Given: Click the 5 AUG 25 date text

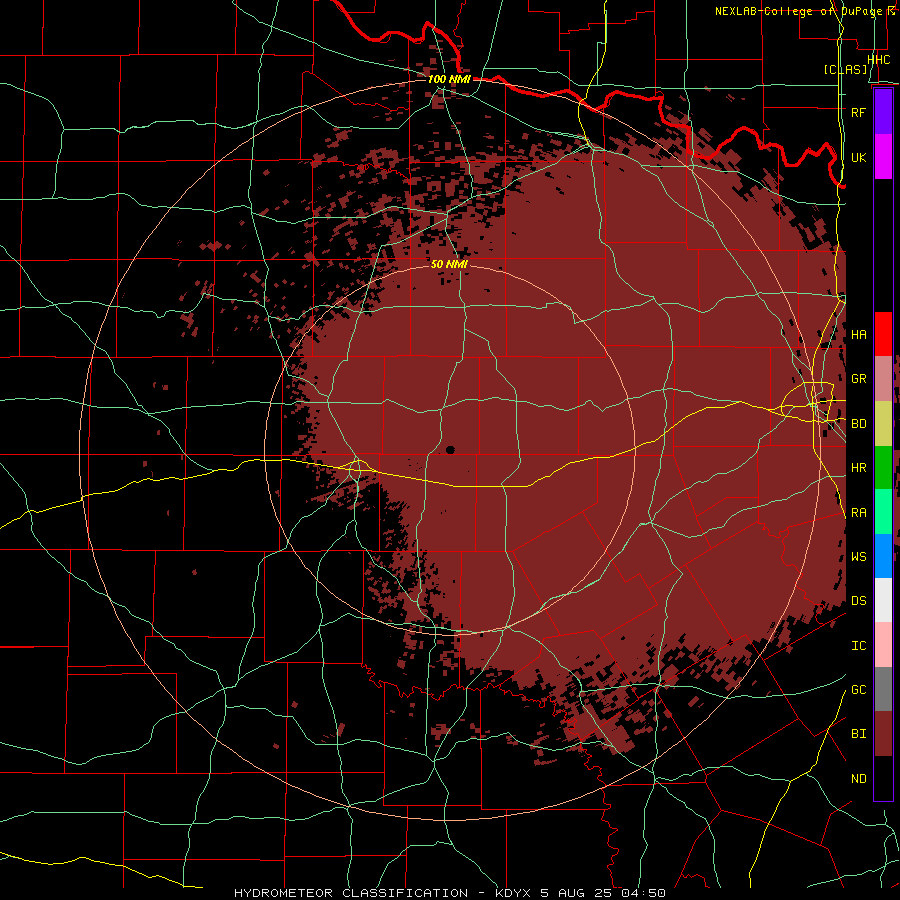Looking at the screenshot, I should pos(577,893).
